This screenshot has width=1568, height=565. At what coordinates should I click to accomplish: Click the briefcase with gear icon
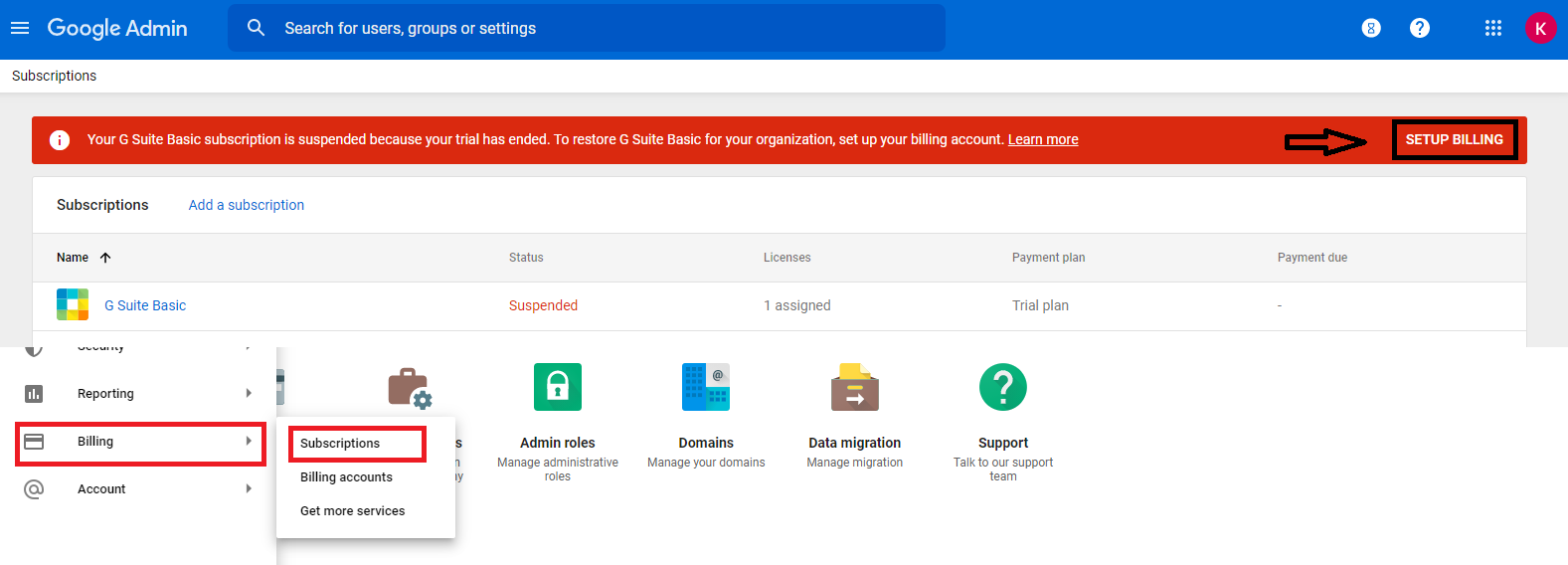[409, 388]
